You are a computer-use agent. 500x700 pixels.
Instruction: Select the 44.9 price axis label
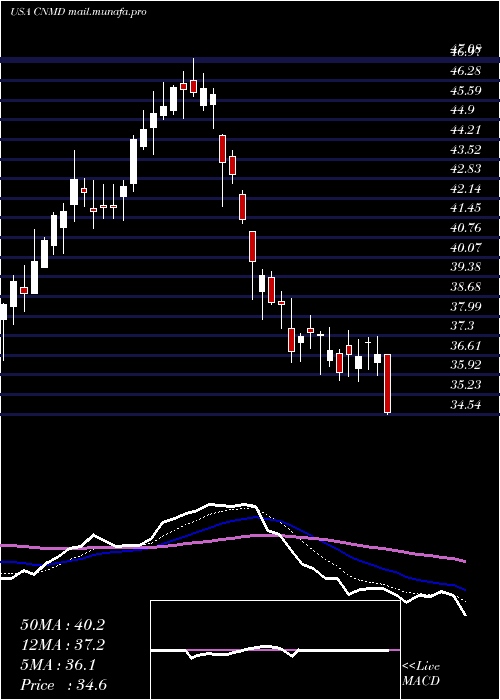pyautogui.click(x=462, y=110)
